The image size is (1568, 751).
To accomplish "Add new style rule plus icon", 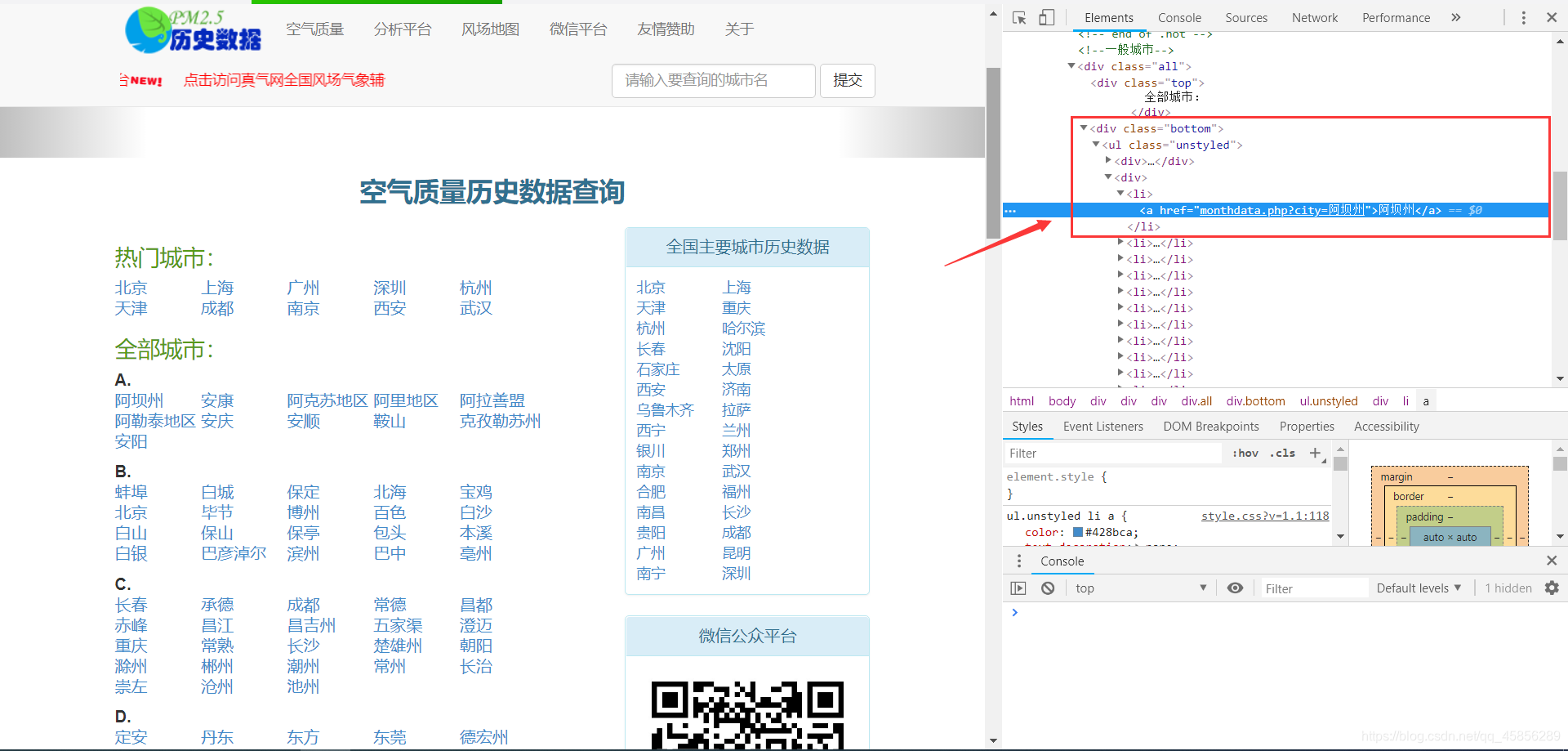I will (1315, 453).
